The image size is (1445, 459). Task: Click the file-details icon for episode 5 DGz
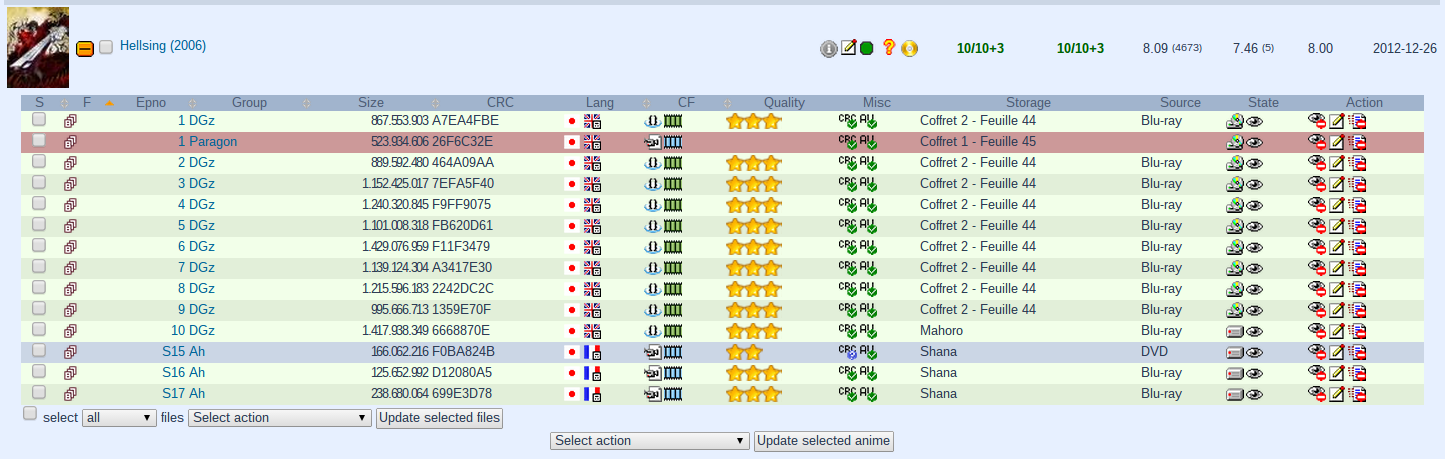point(70,226)
